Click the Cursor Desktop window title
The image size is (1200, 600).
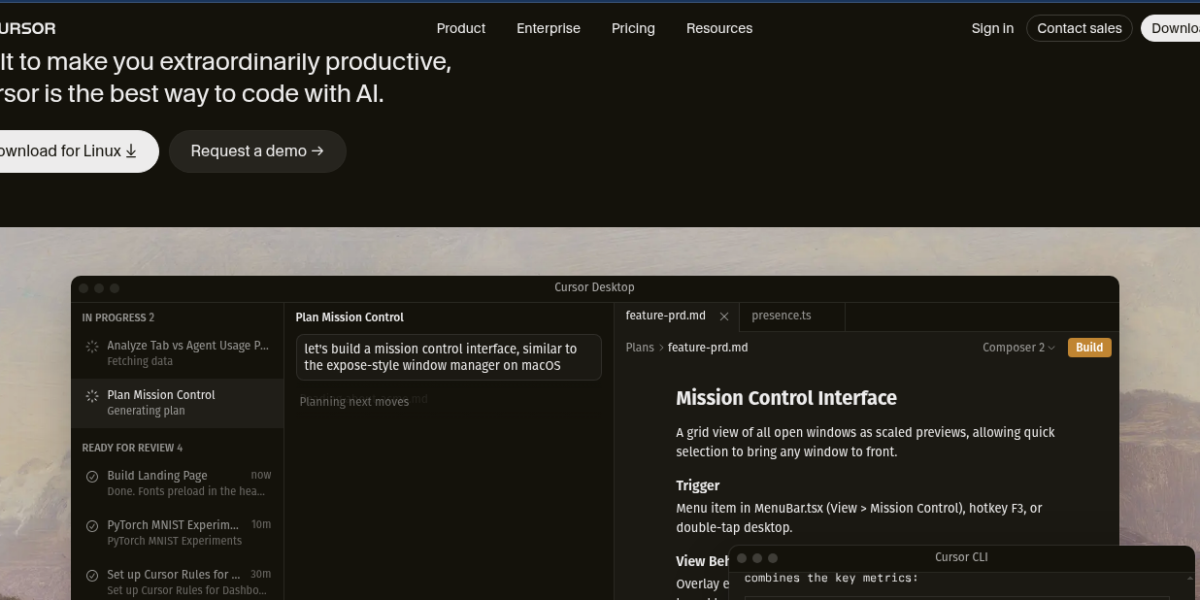pyautogui.click(x=594, y=287)
